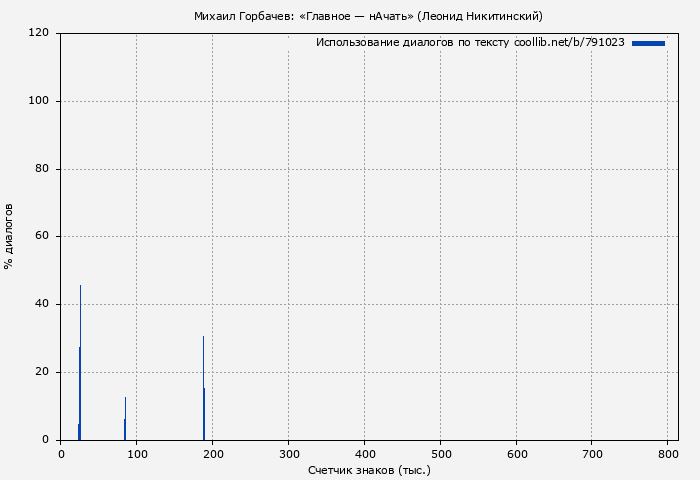The width and height of the screenshot is (700, 480).
Task: Click the y-axis tick label 120
Action: 40,33
